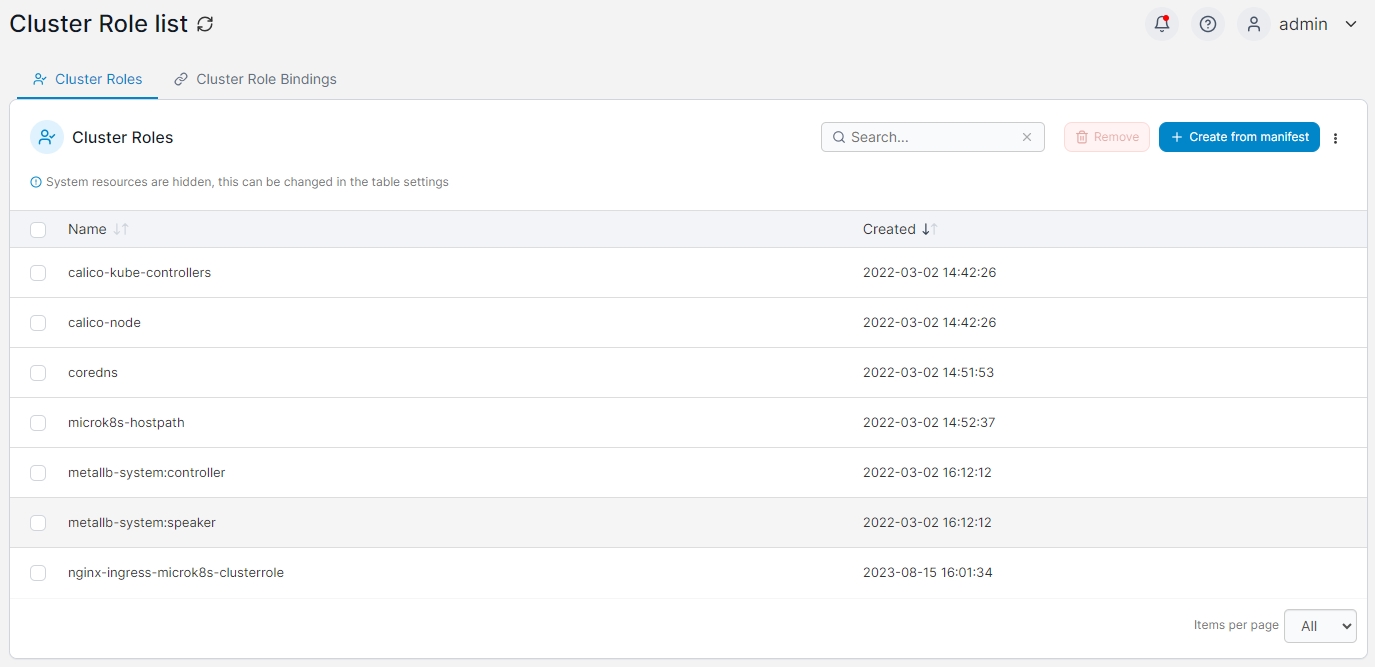1375x667 pixels.
Task: Open the notifications bell icon
Action: (x=1161, y=24)
